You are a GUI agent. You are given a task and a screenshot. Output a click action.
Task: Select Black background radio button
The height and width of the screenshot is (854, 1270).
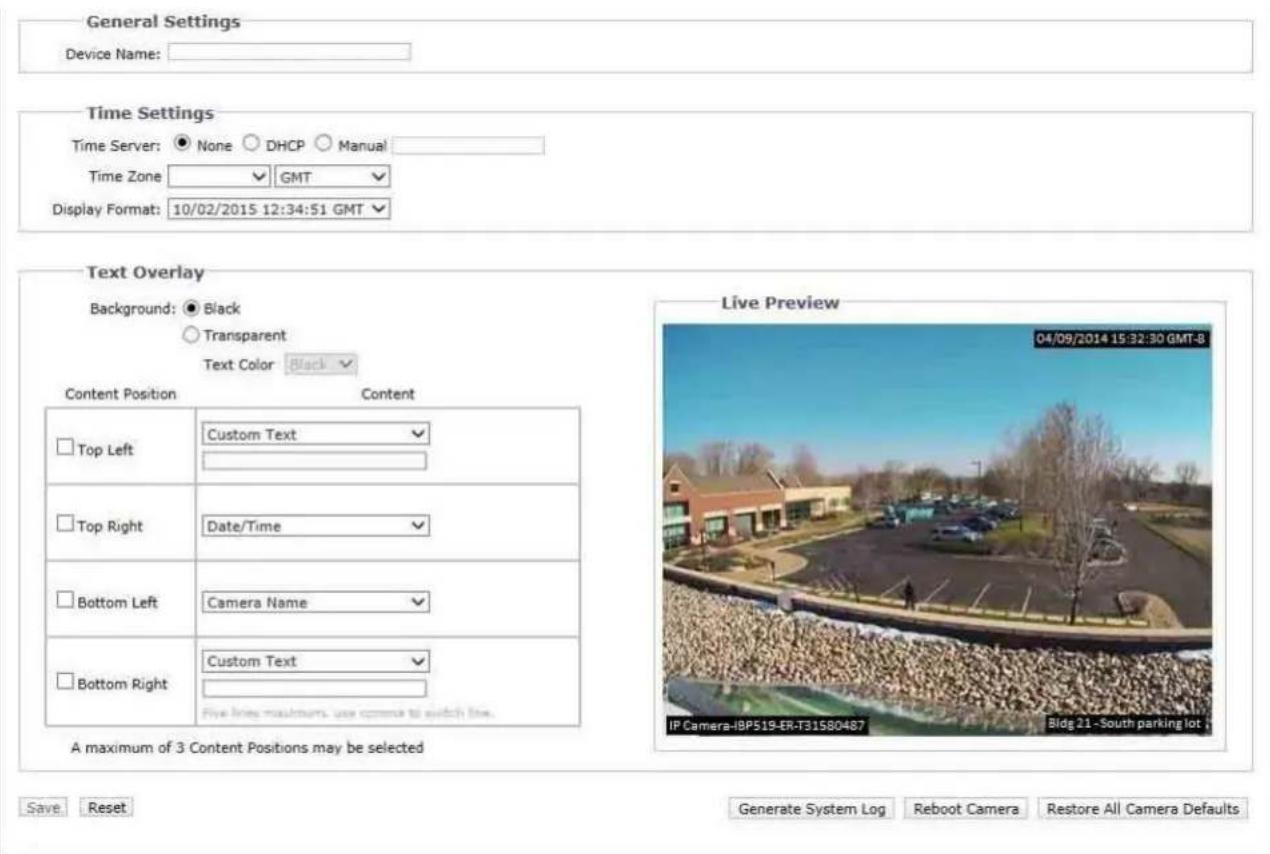[193, 308]
